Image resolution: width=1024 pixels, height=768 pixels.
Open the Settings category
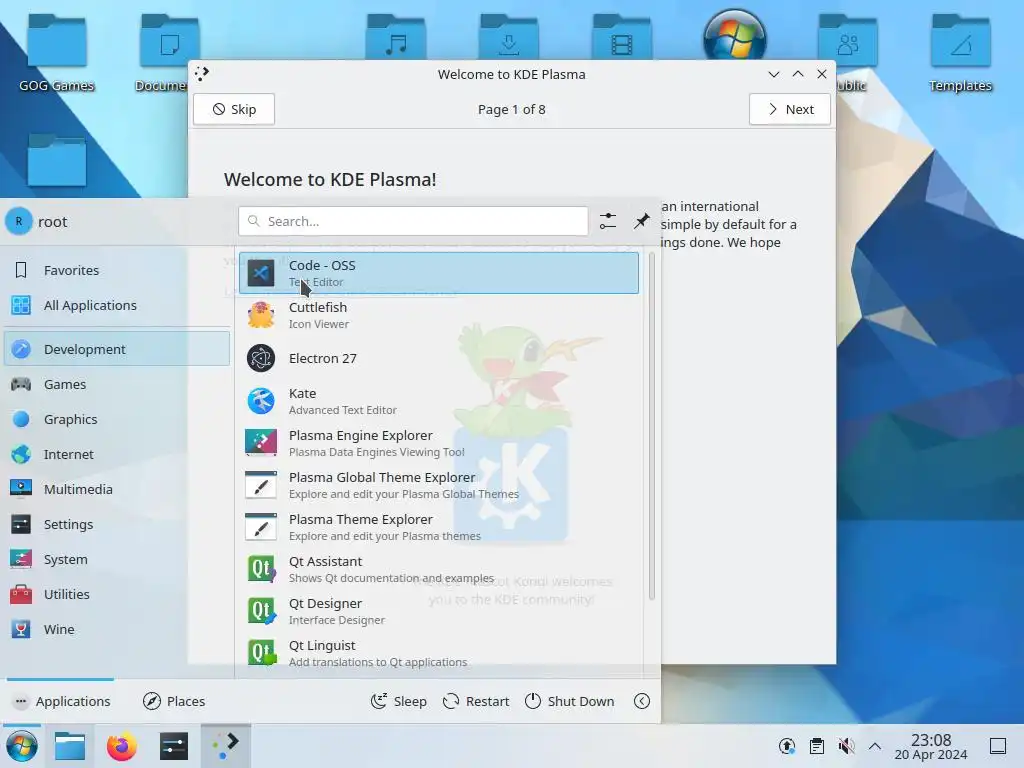pyautogui.click(x=117, y=524)
